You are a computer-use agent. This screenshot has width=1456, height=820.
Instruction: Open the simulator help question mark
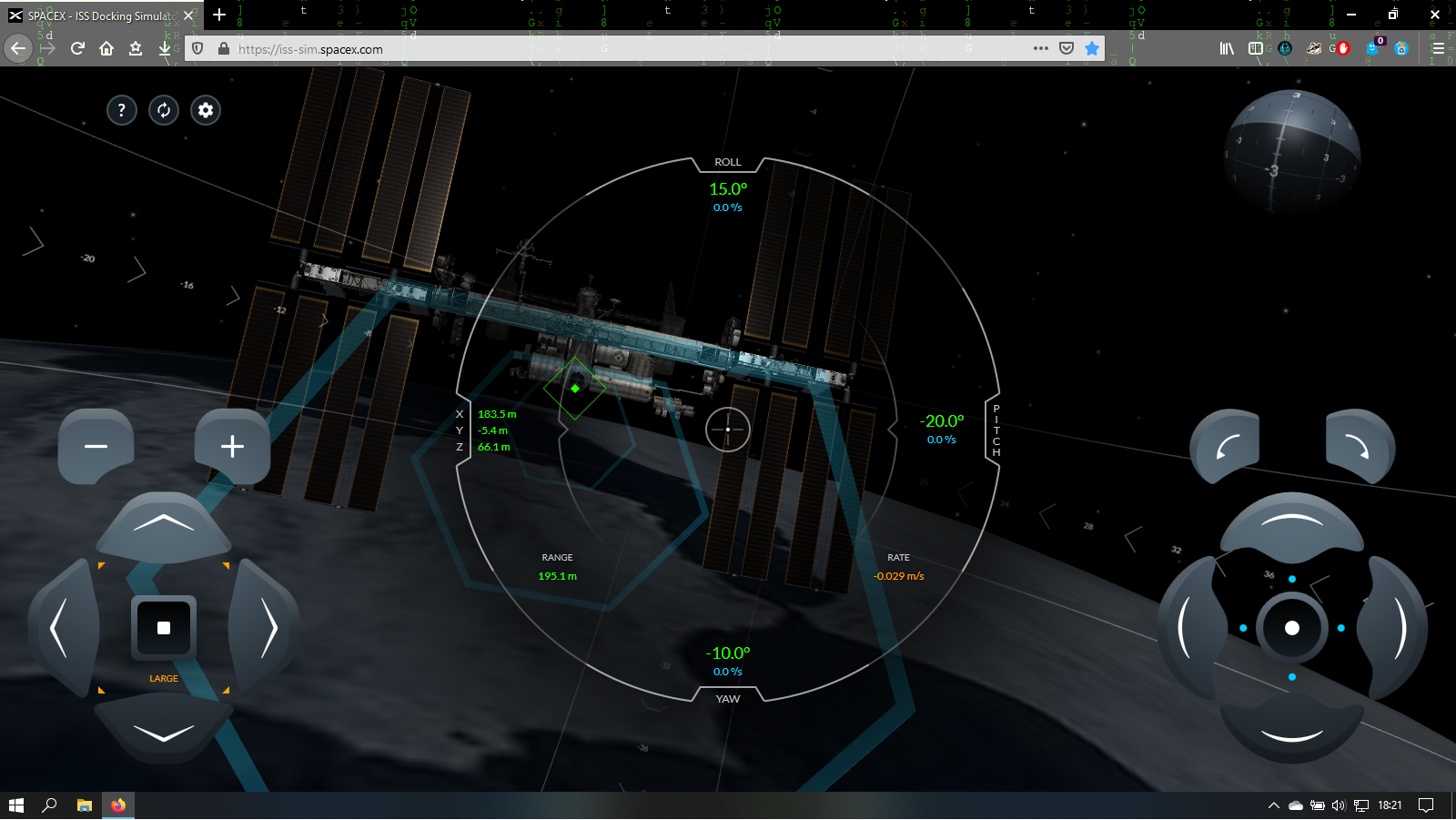(x=122, y=110)
